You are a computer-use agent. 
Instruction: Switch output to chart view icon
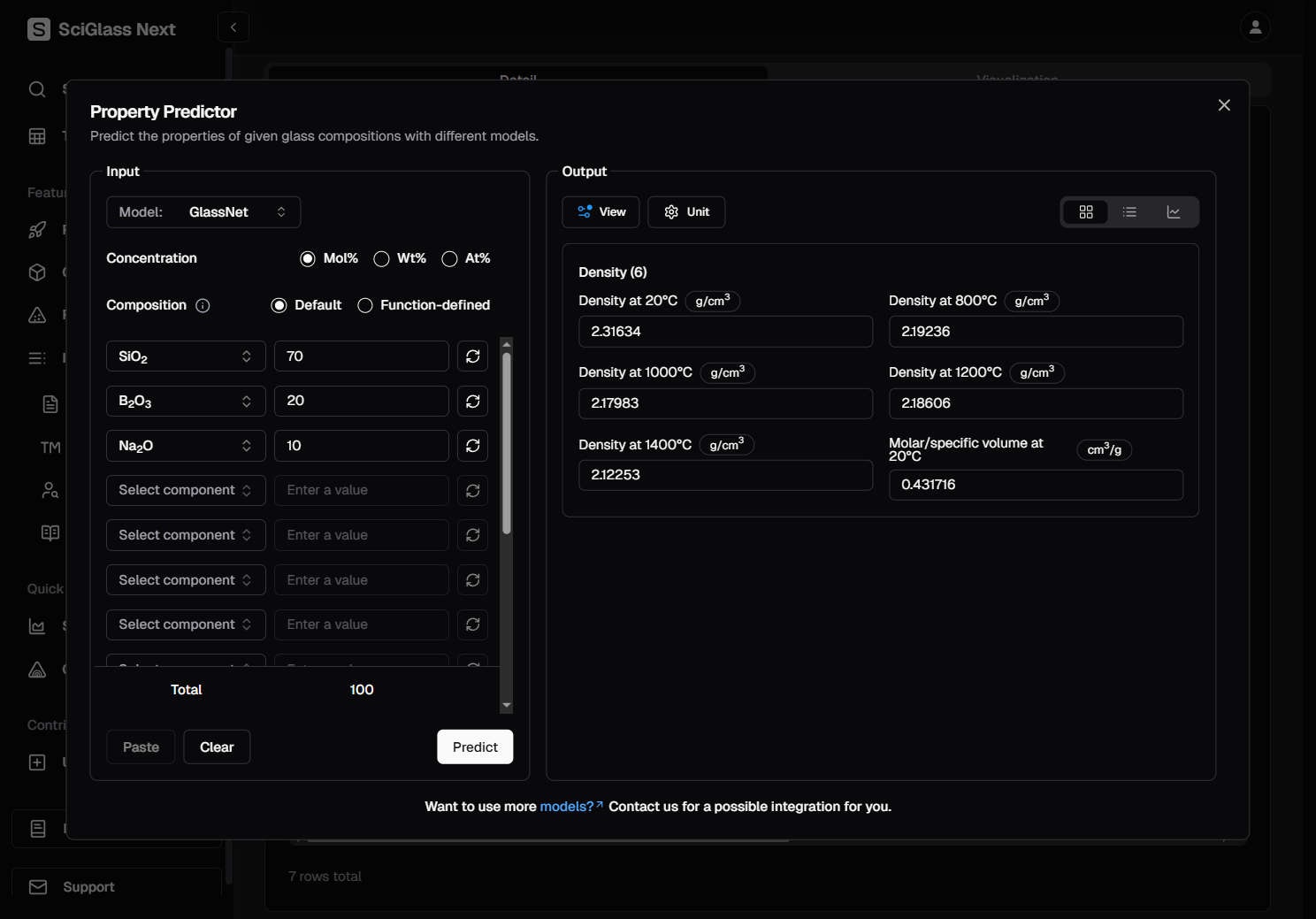pyautogui.click(x=1174, y=212)
